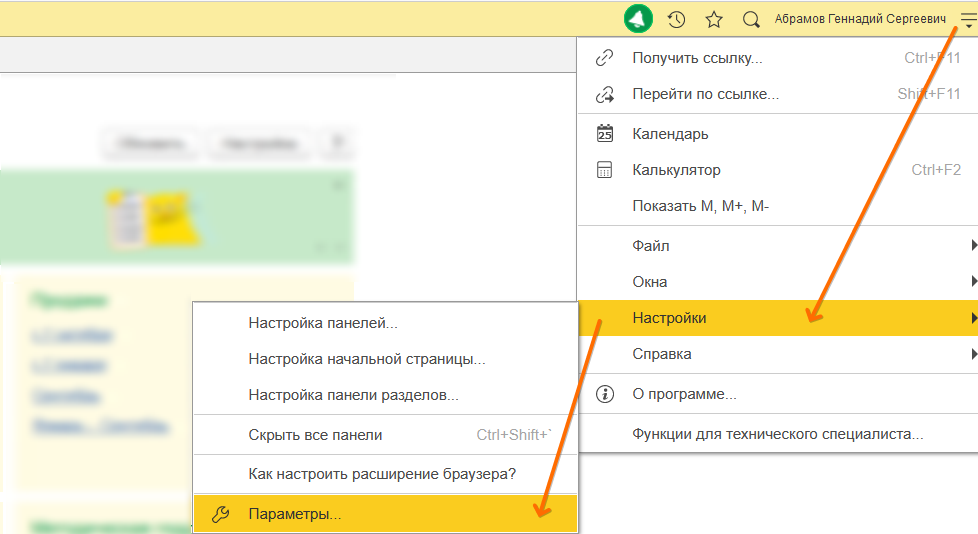This screenshot has height=534, width=978.
Task: Expand the arrow next to Настройки
Action: 974,318
